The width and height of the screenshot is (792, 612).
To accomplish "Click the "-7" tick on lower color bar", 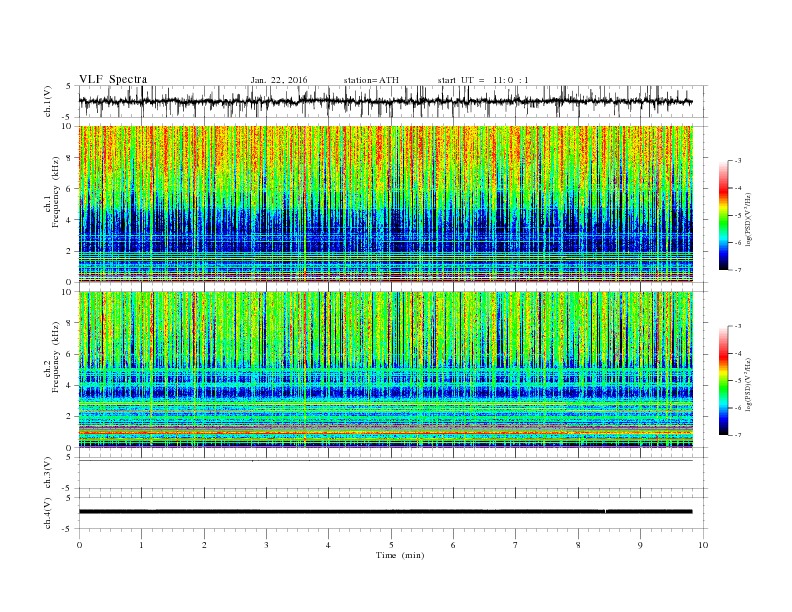I will 738,435.
